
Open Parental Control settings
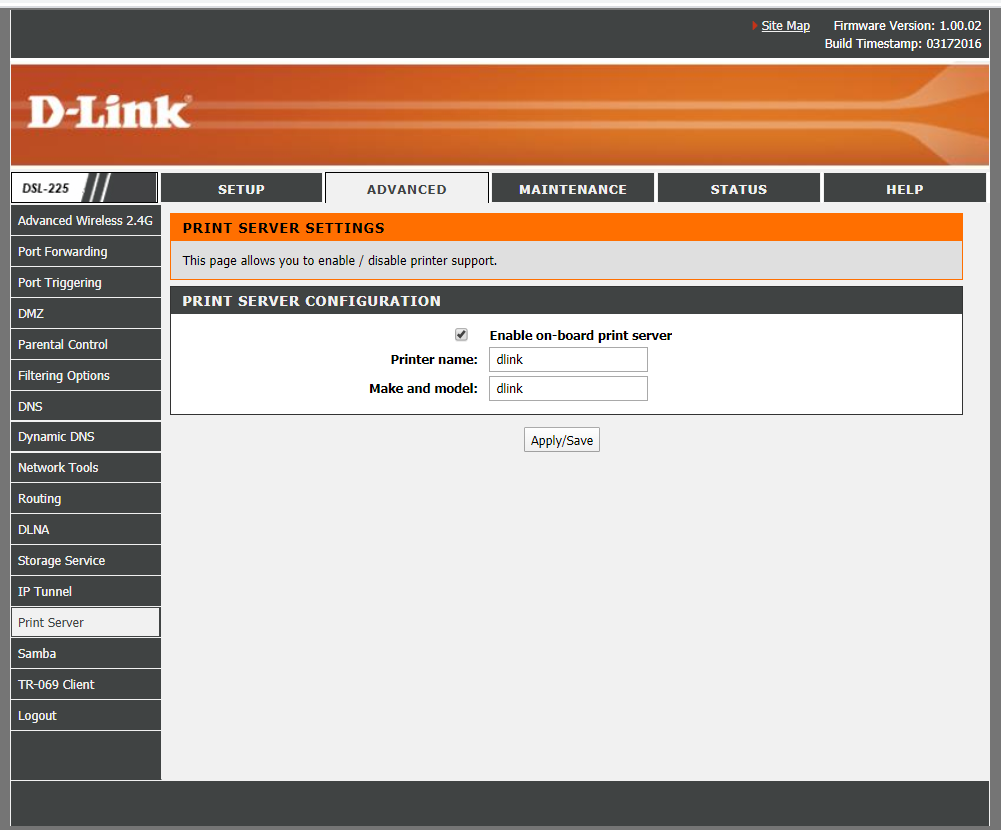coord(86,344)
